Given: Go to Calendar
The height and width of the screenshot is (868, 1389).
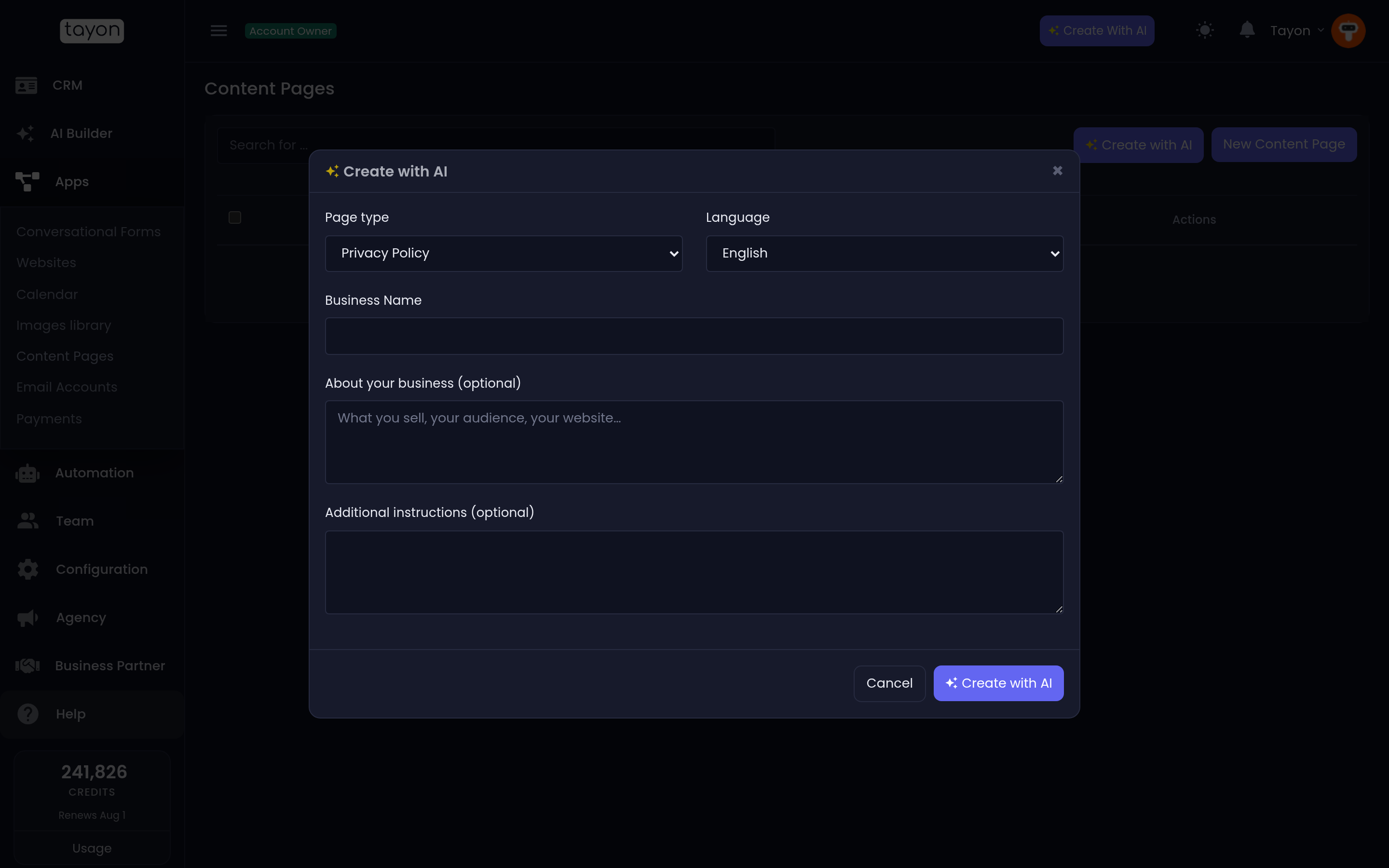Looking at the screenshot, I should tap(46, 295).
